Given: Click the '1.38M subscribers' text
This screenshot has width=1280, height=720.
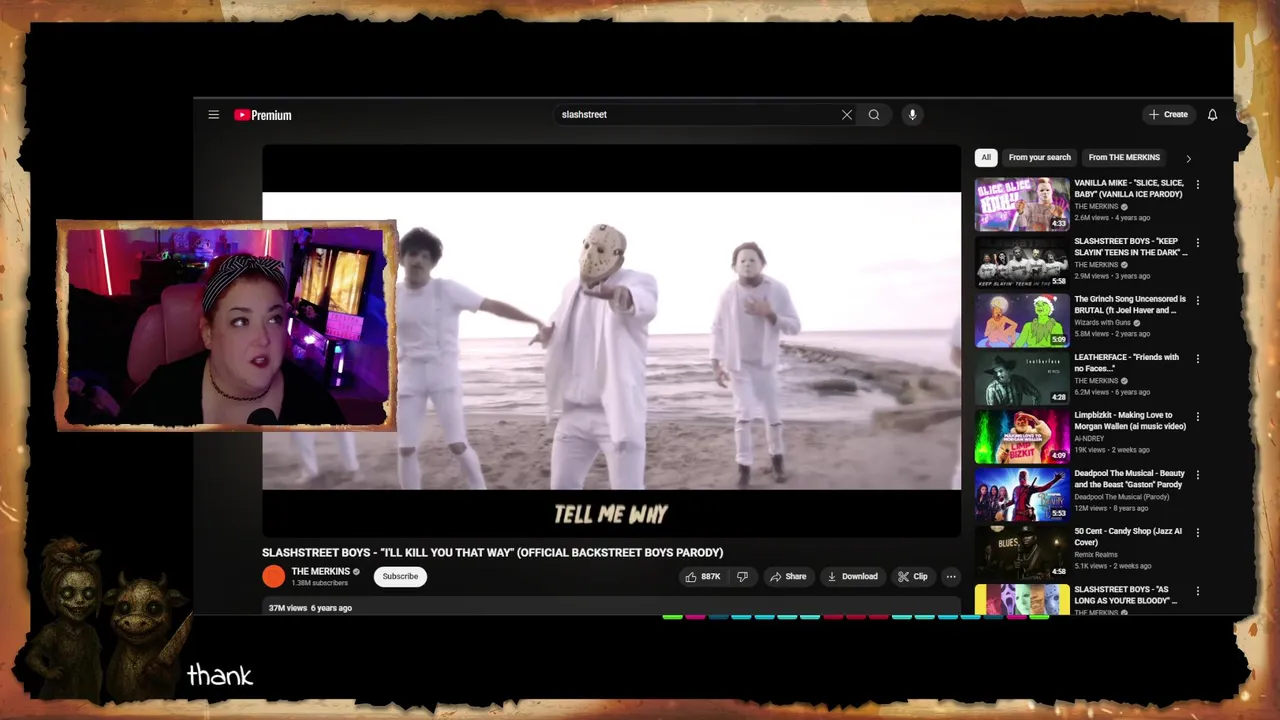Looking at the screenshot, I should (320, 583).
